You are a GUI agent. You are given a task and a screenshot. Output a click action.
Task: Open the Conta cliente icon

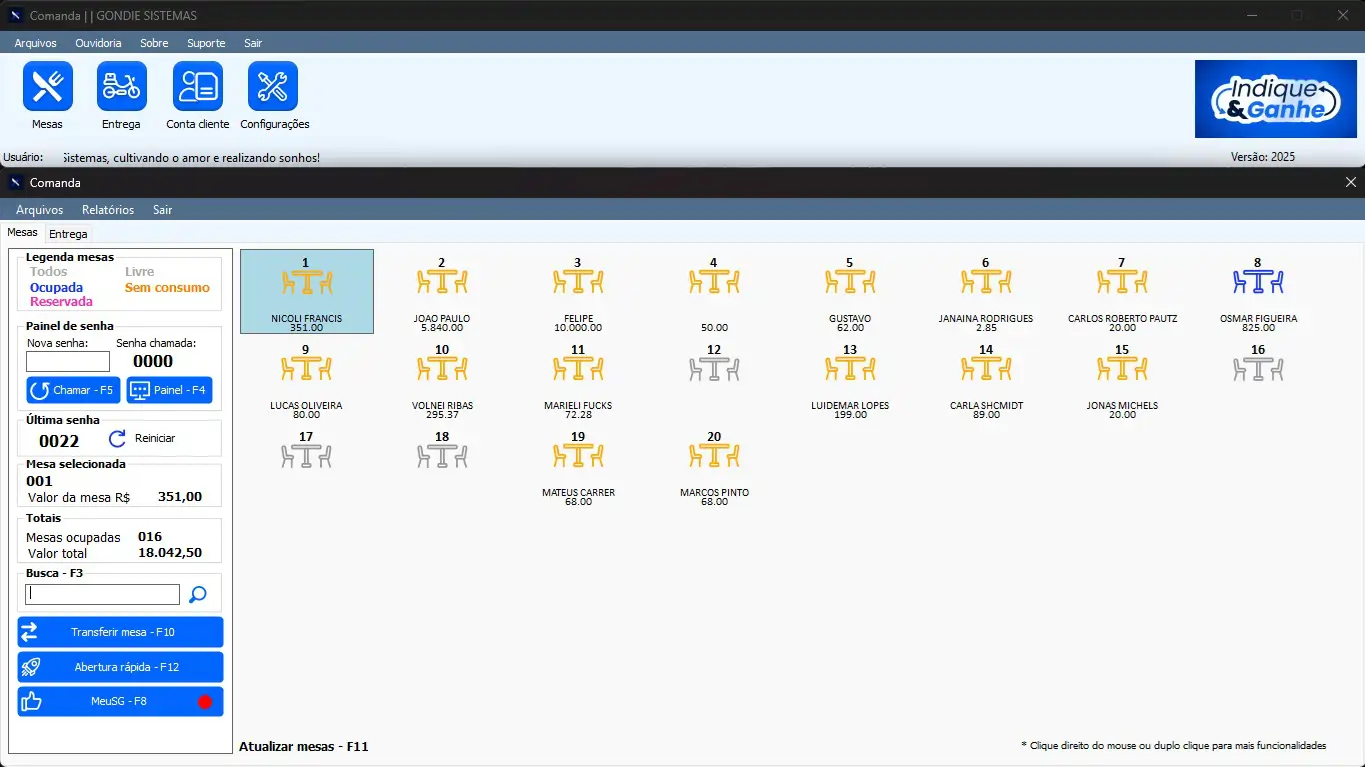click(197, 87)
